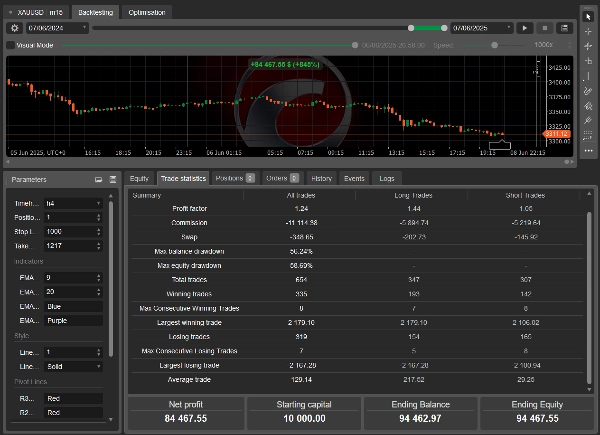The height and width of the screenshot is (435, 600).
Task: Open backtesting settings gear icon
Action: [14, 28]
